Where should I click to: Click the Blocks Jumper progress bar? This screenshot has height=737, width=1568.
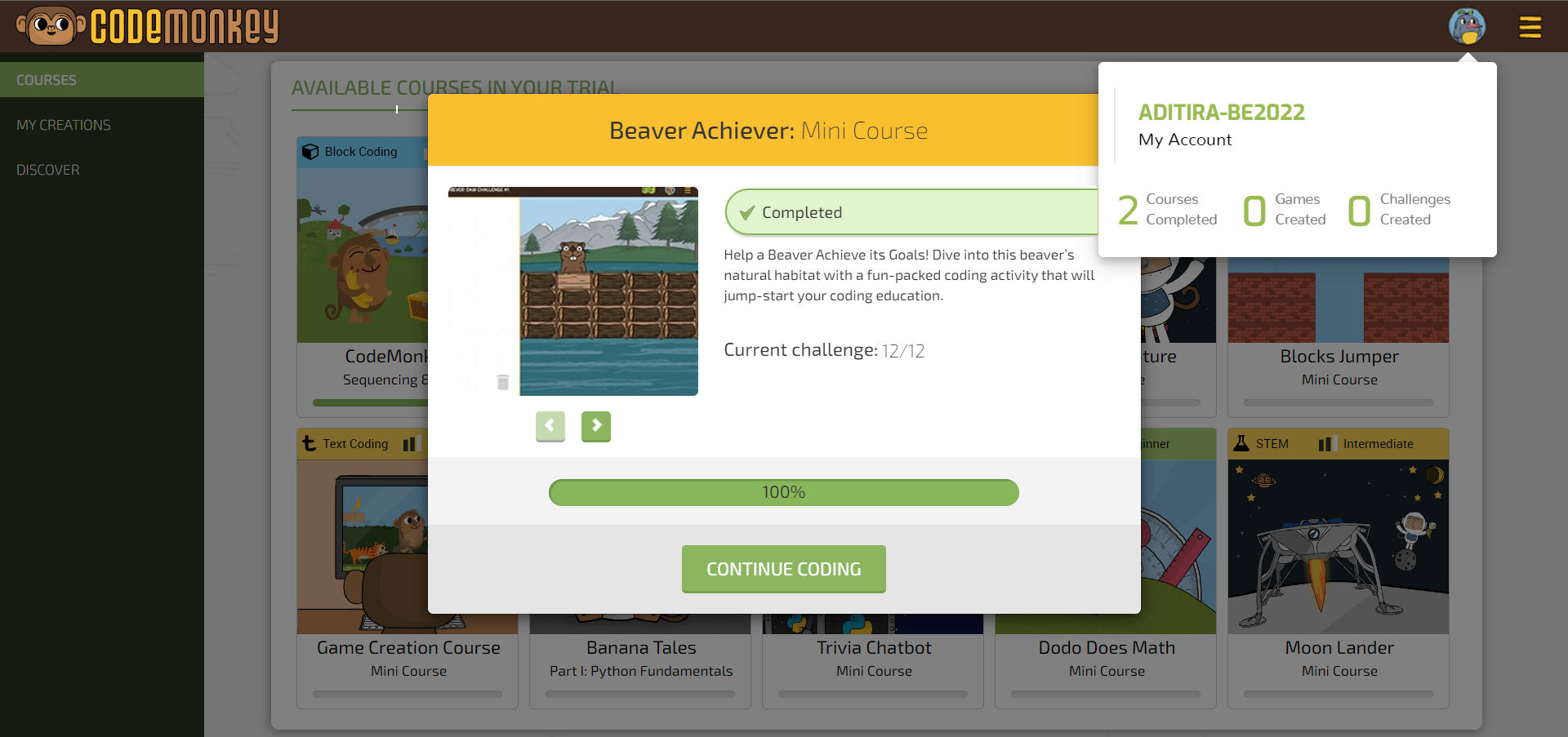point(1339,402)
